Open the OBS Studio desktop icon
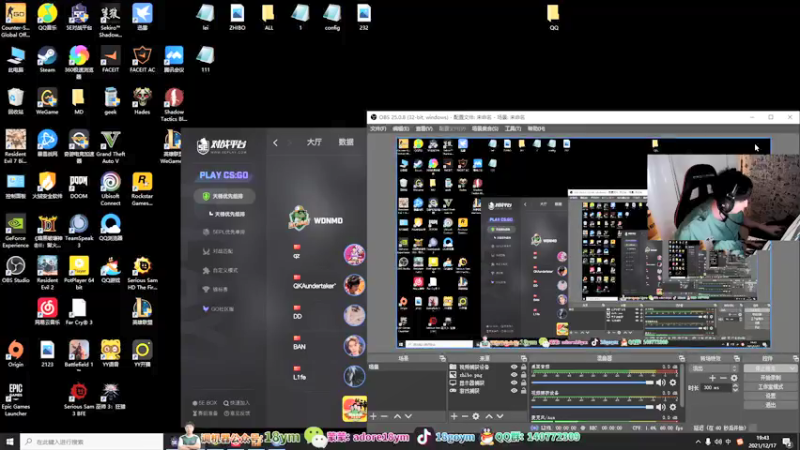 pyautogui.click(x=15, y=270)
